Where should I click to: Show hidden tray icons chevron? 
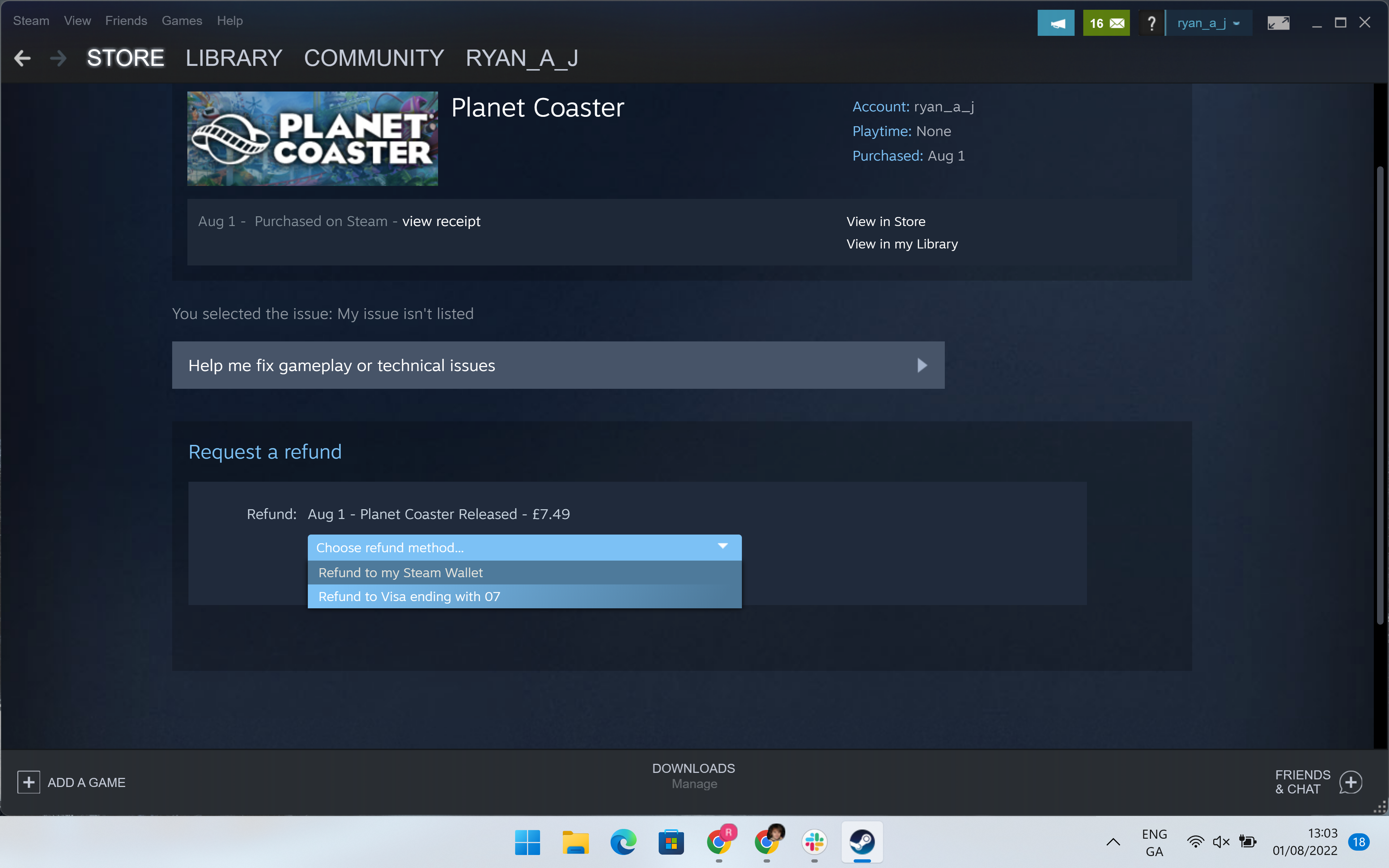tap(1113, 842)
